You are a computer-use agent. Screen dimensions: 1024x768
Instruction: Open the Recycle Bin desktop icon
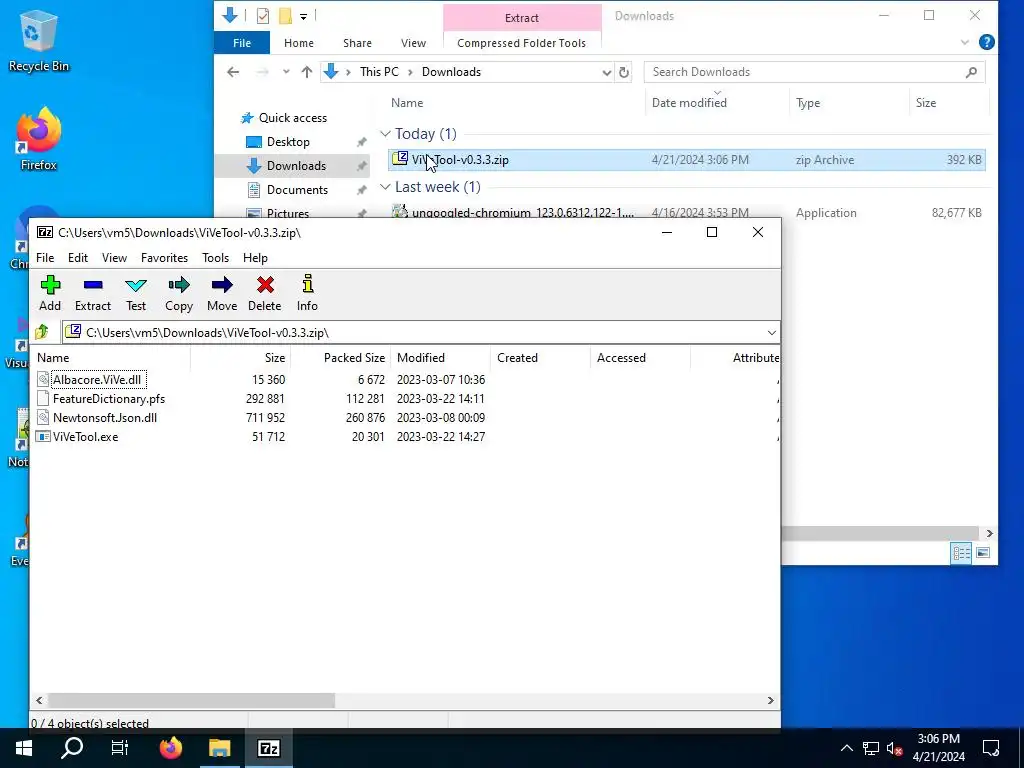[x=39, y=41]
